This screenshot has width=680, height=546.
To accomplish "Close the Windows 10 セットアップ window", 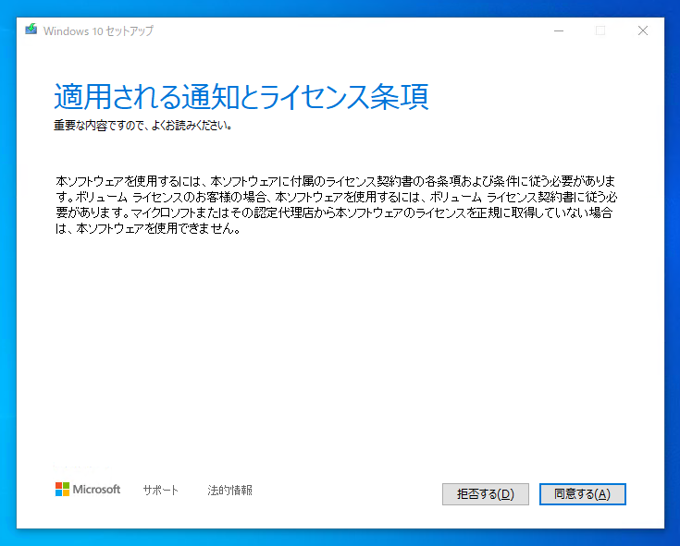I will click(x=643, y=30).
